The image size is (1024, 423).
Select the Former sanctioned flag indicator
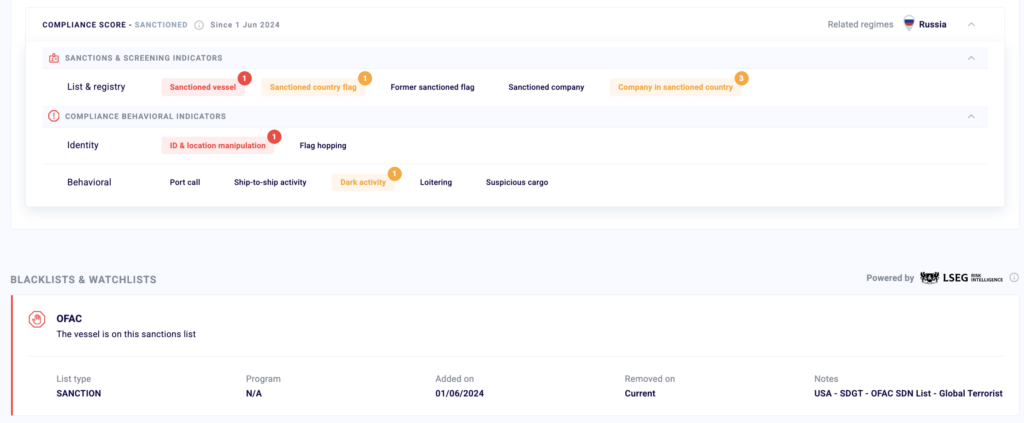(x=432, y=87)
